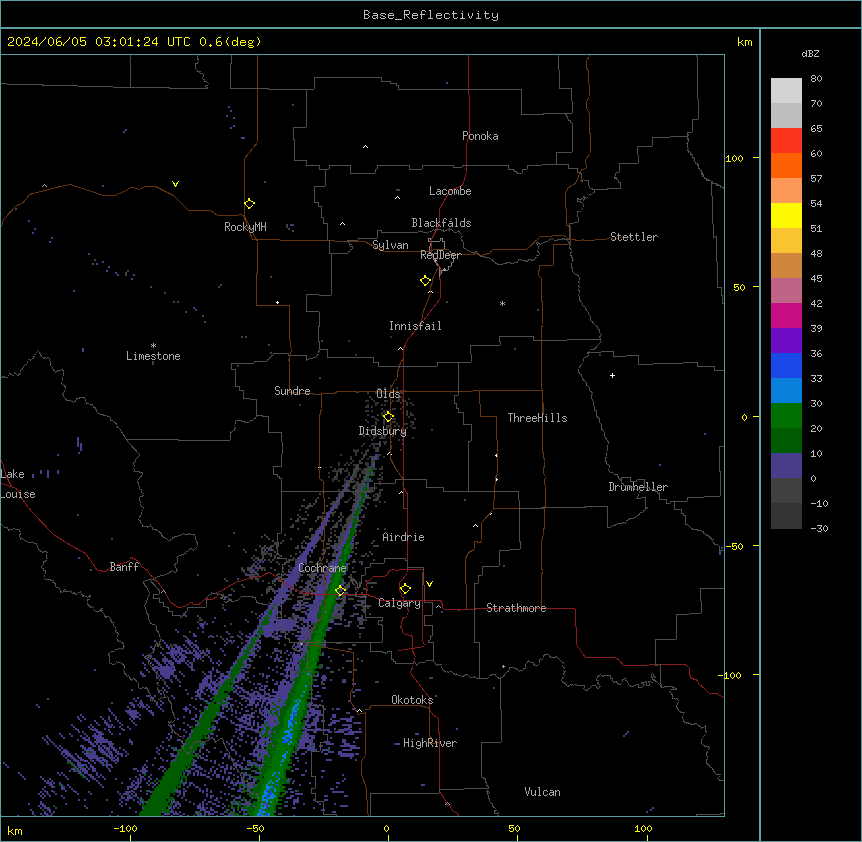
Task: Select the orange 57–60 dBZ legend swatch
Action: click(786, 165)
